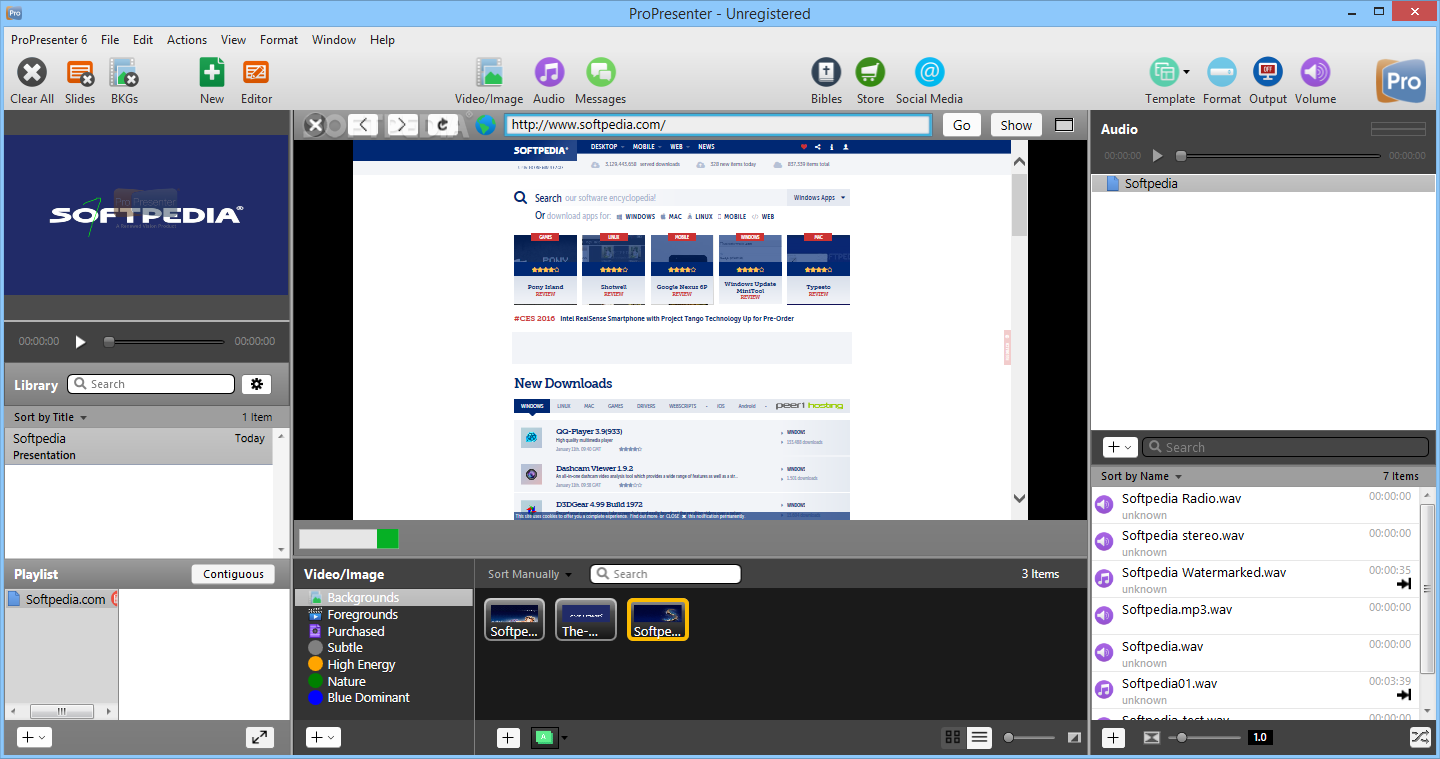Open the Actions menu

187,40
